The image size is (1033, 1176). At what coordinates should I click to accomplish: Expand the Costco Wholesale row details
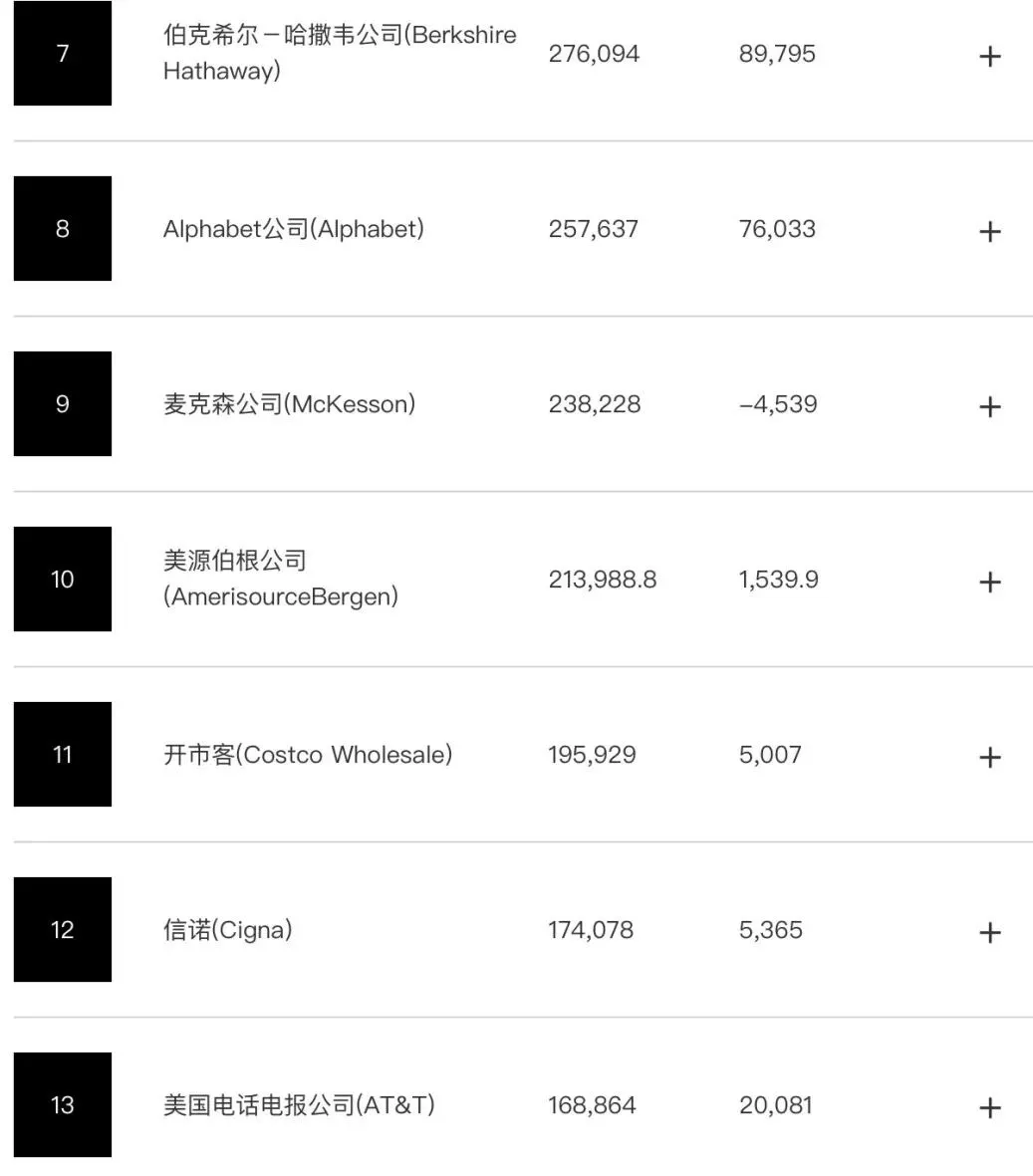point(989,757)
